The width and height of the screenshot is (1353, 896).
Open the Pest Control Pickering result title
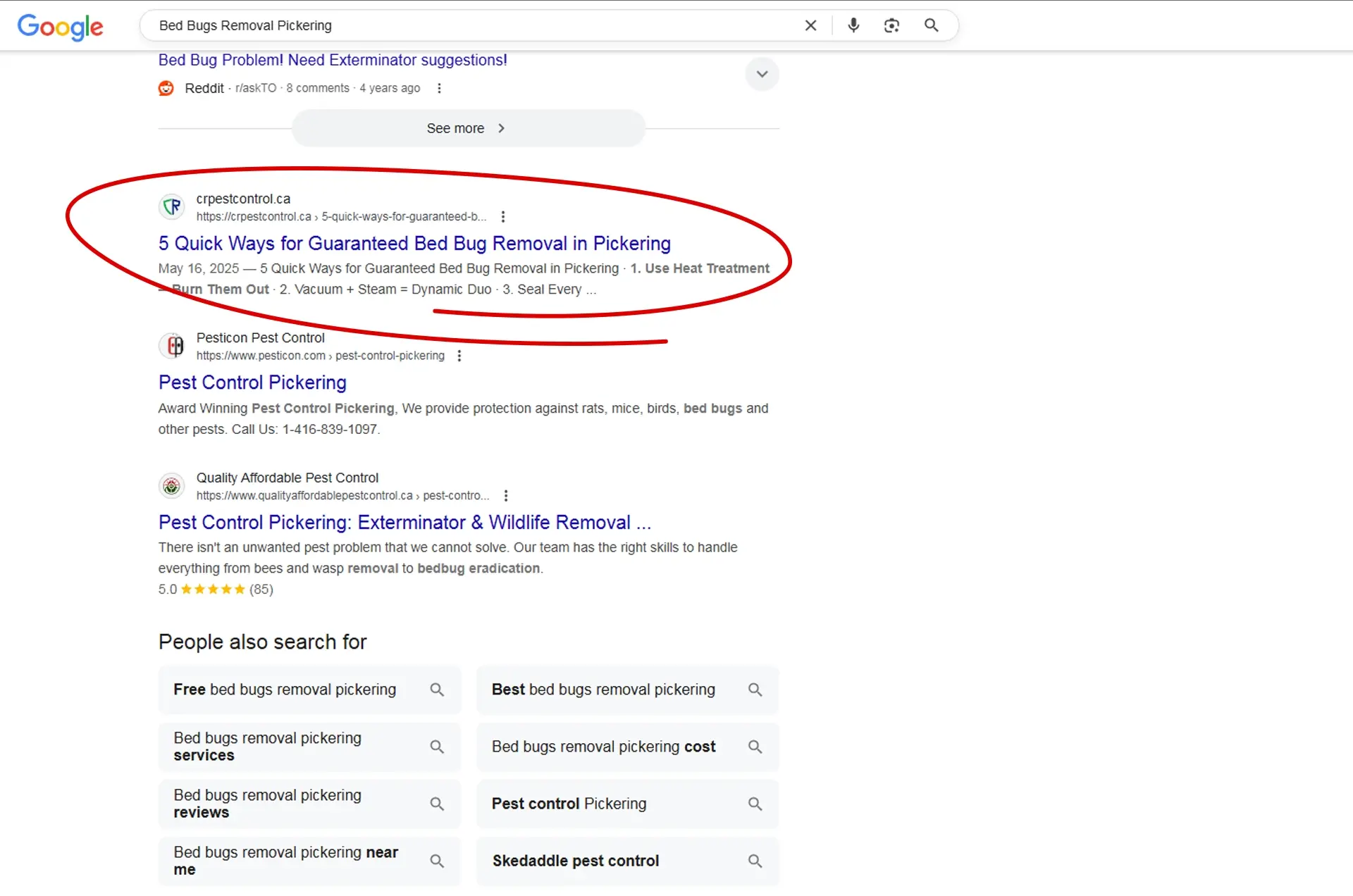point(252,382)
